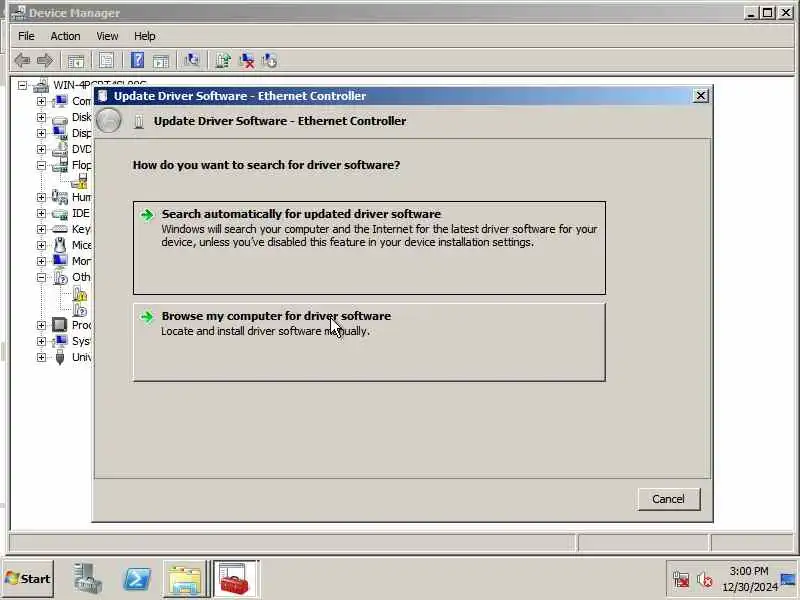Select the yellow-warning device under 'Oth' category
800x600 pixels.
(x=80, y=294)
